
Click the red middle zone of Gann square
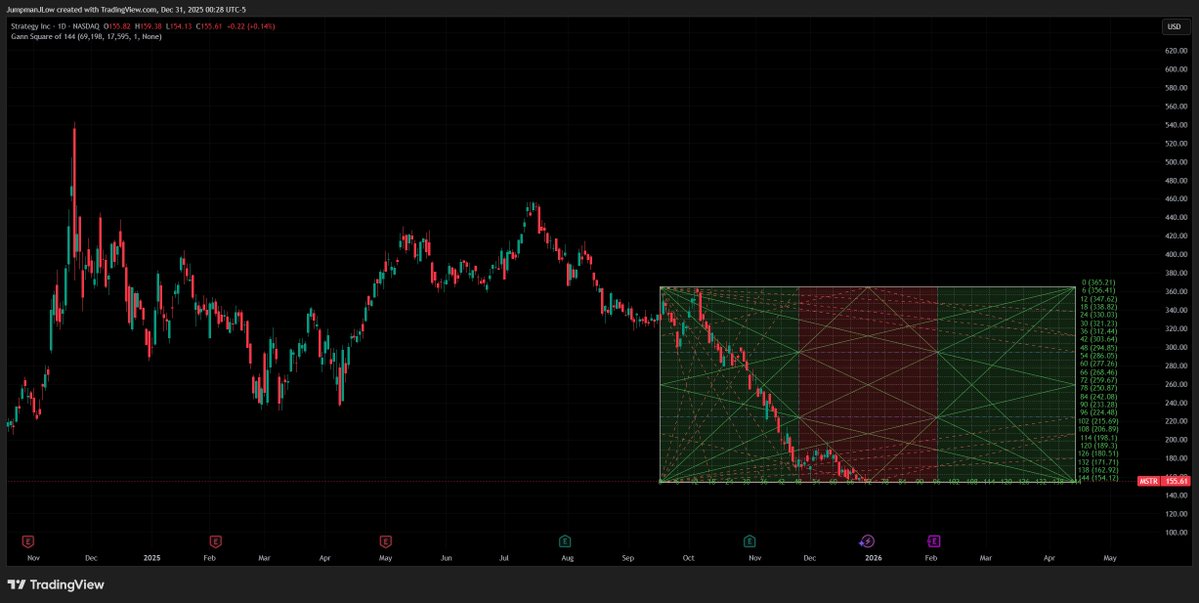pyautogui.click(x=867, y=384)
